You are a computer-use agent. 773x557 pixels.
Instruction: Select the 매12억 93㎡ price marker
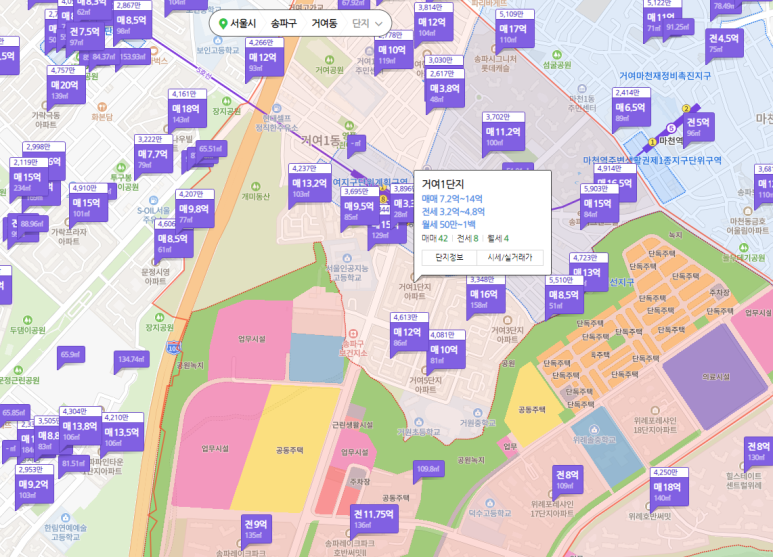pyautogui.click(x=264, y=58)
